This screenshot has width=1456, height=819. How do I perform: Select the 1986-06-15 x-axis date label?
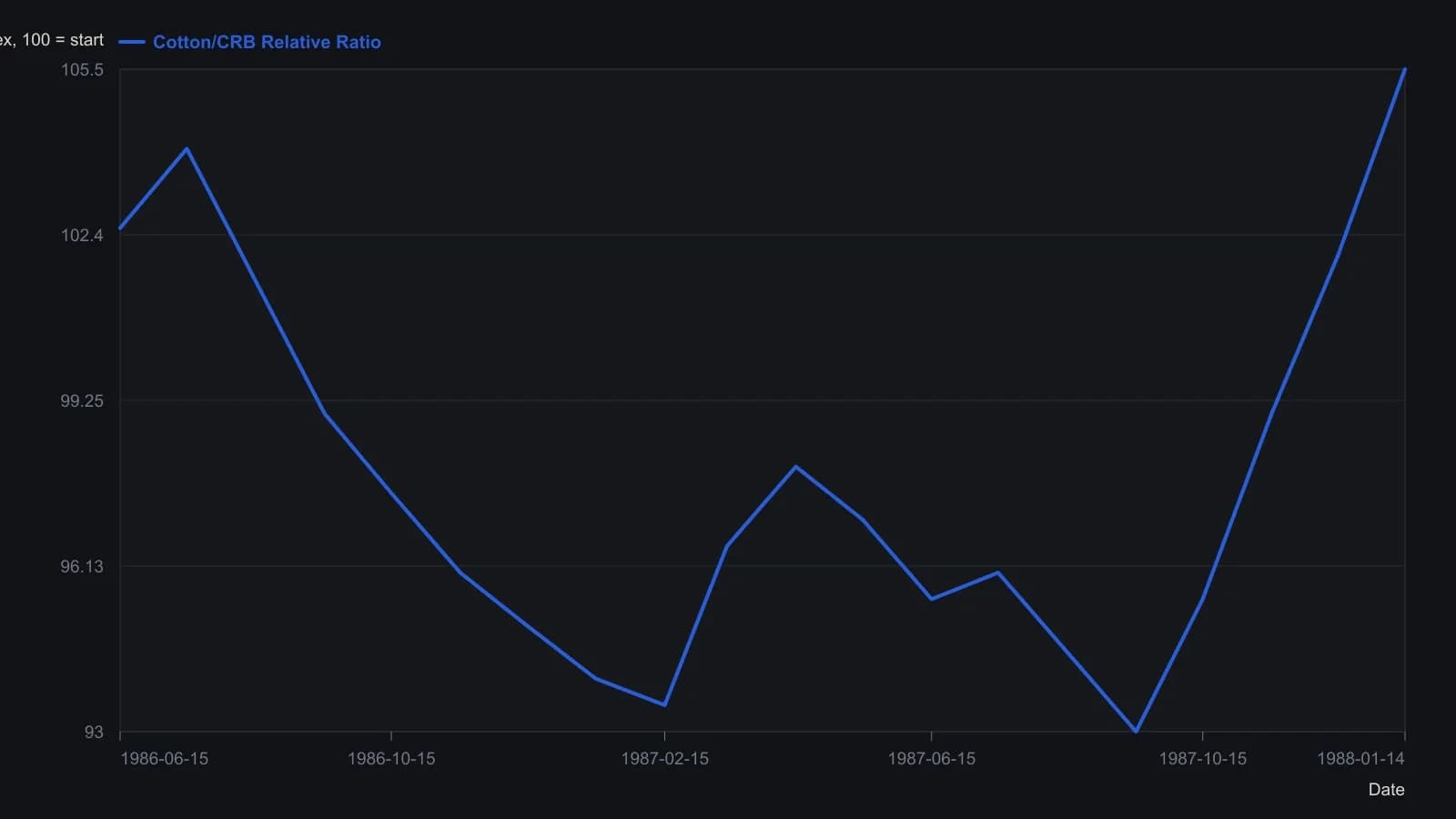point(165,758)
